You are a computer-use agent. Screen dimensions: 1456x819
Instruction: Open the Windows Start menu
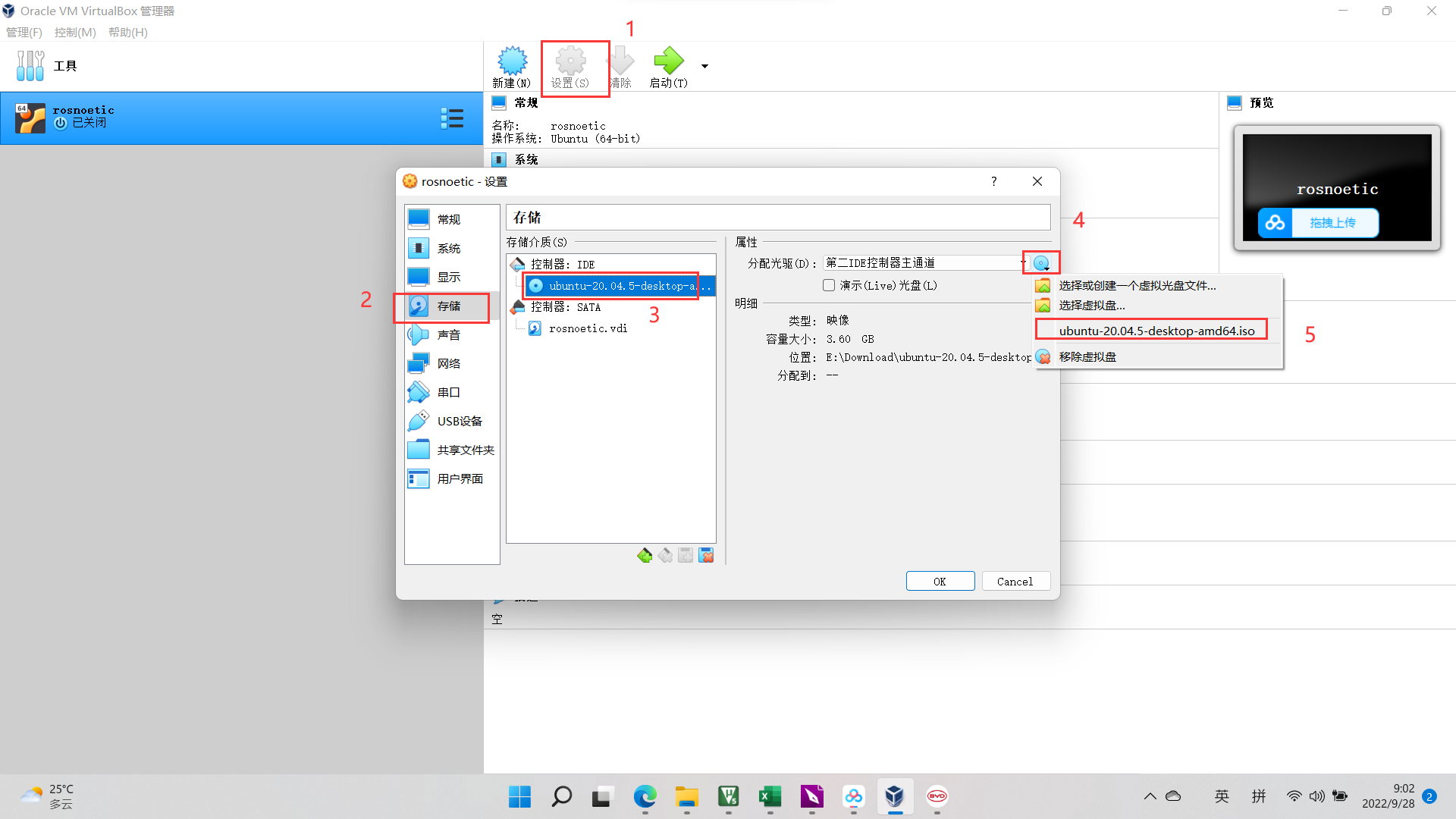520,796
